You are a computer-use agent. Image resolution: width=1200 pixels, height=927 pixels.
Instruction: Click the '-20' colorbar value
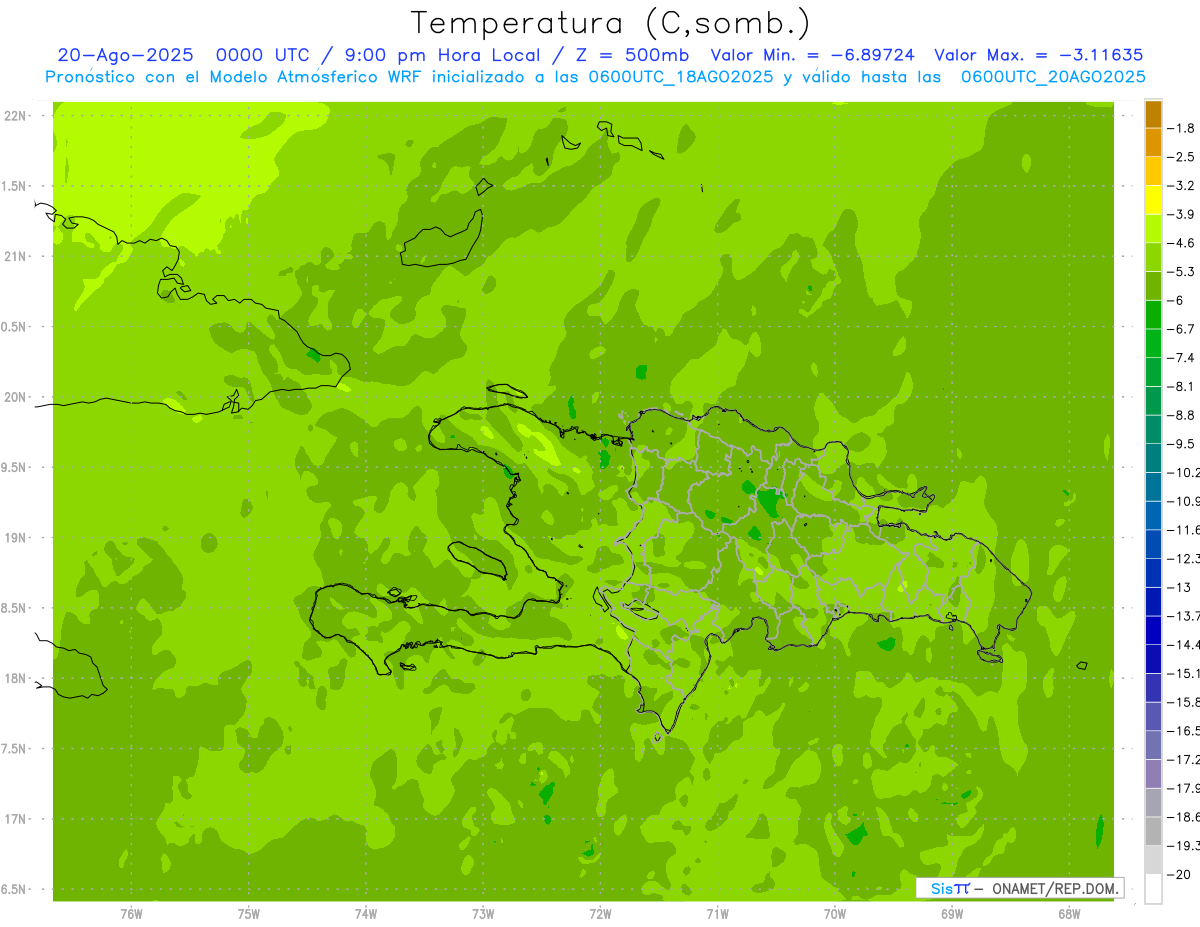(x=1180, y=874)
